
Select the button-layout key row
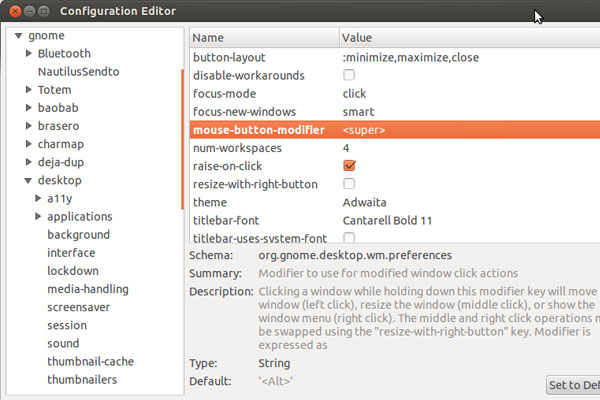point(395,57)
